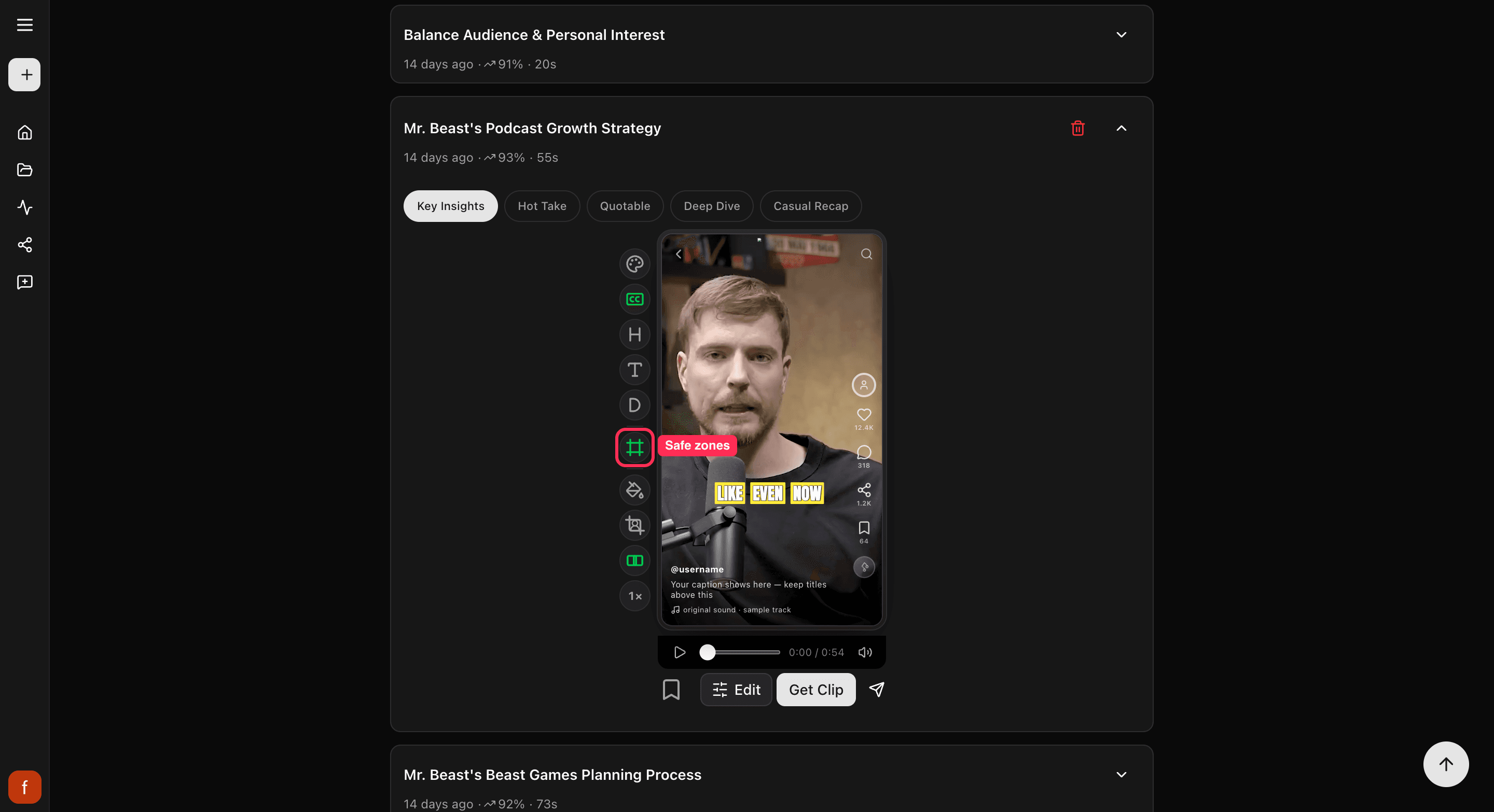Select the Casual Recap tab
The height and width of the screenshot is (812, 1494).
810,206
